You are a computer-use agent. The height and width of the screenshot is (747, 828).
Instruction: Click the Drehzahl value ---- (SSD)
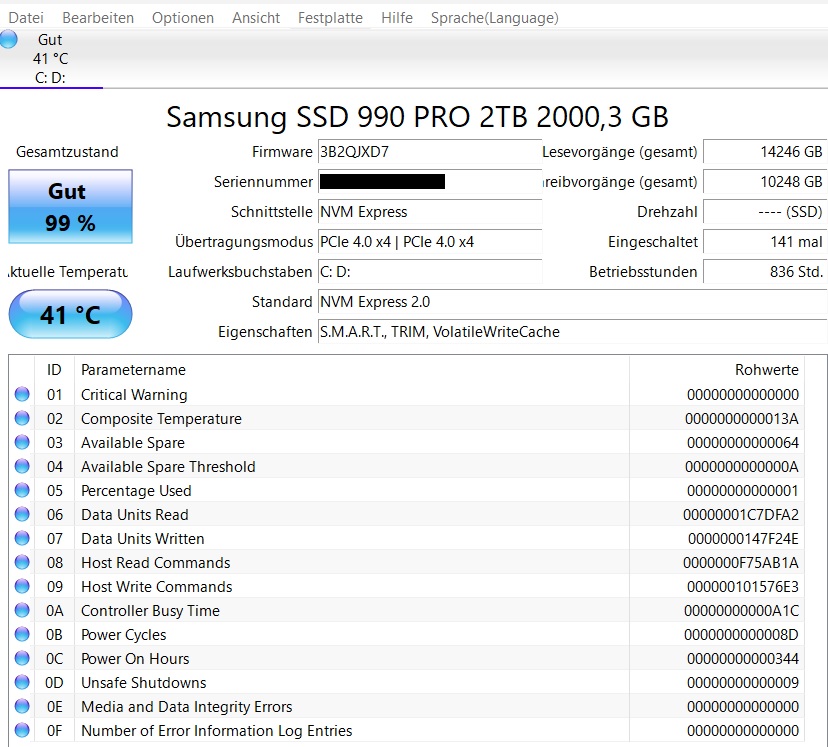tap(765, 212)
